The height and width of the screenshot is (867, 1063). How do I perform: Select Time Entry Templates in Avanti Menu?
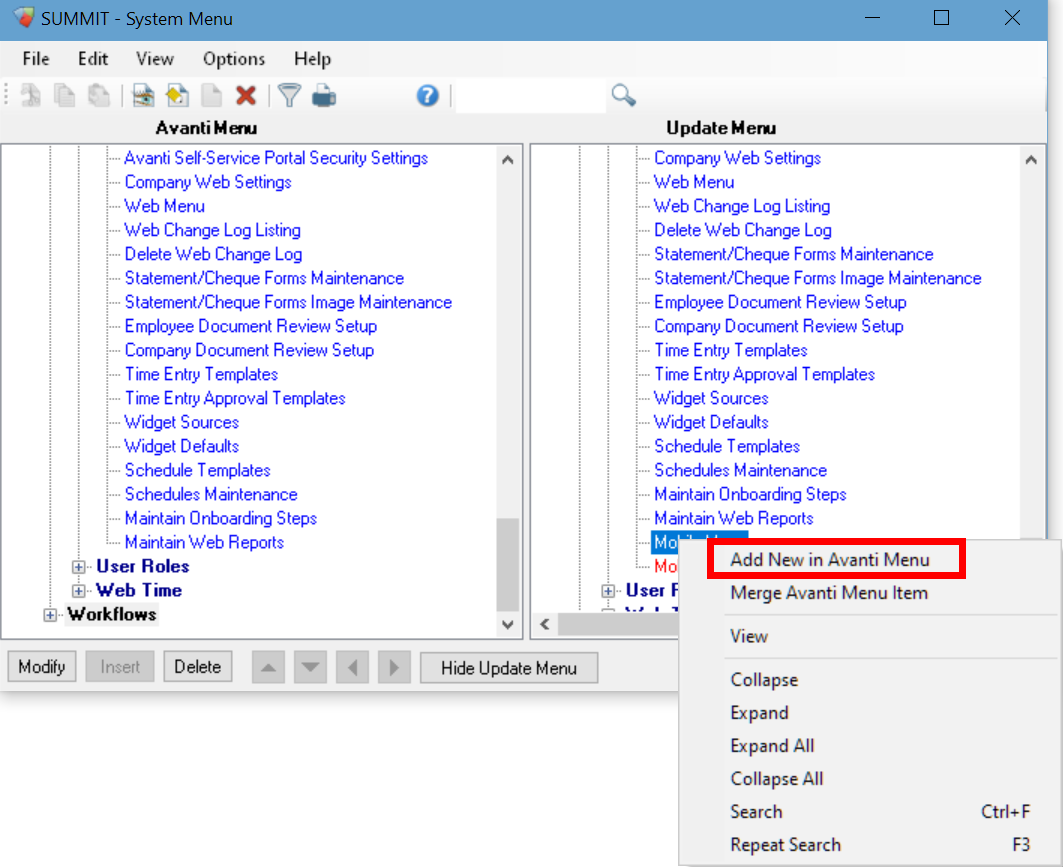coord(201,375)
